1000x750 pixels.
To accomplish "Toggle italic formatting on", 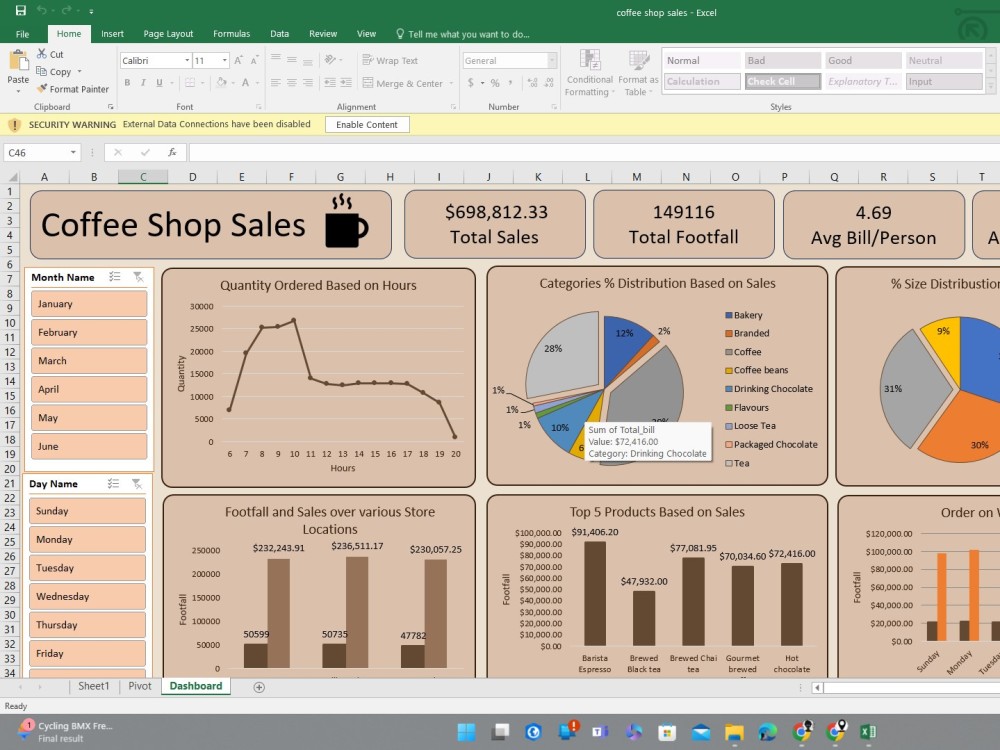I will click(x=144, y=82).
